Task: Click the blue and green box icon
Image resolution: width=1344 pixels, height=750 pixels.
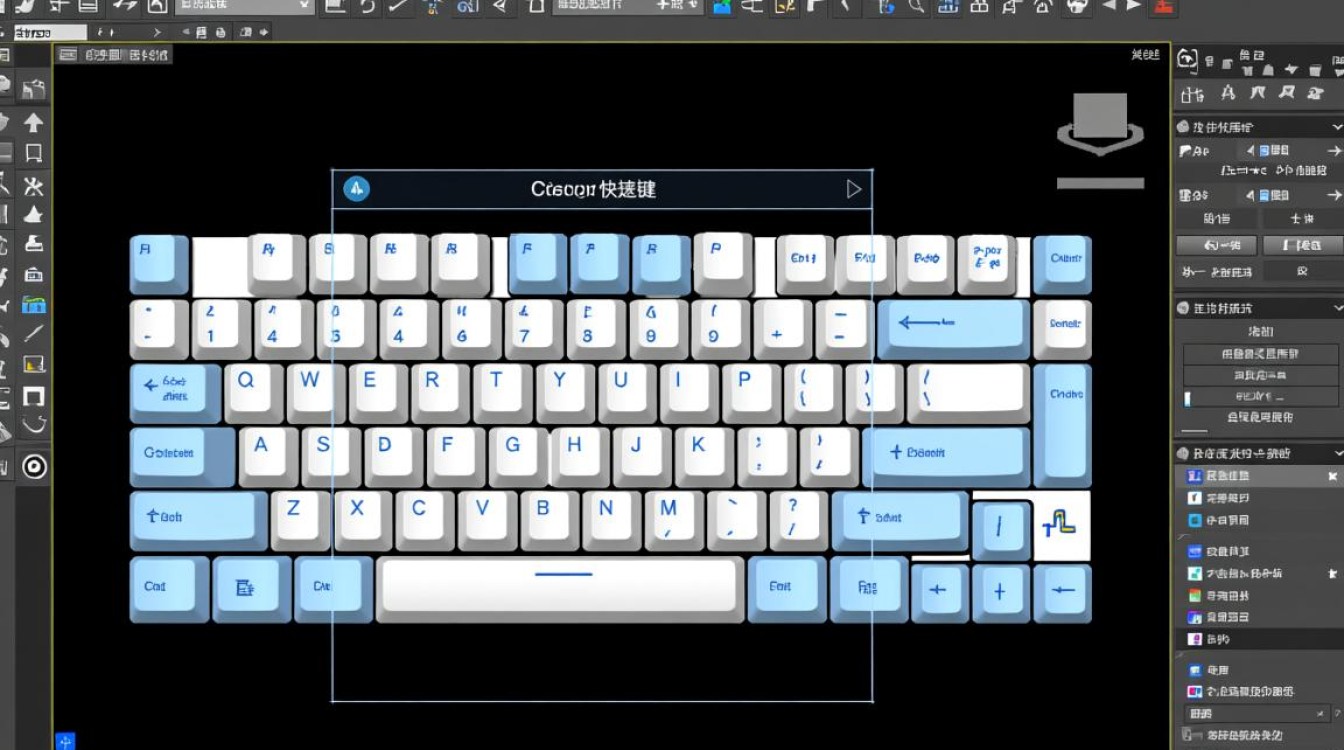Action: pos(33,304)
